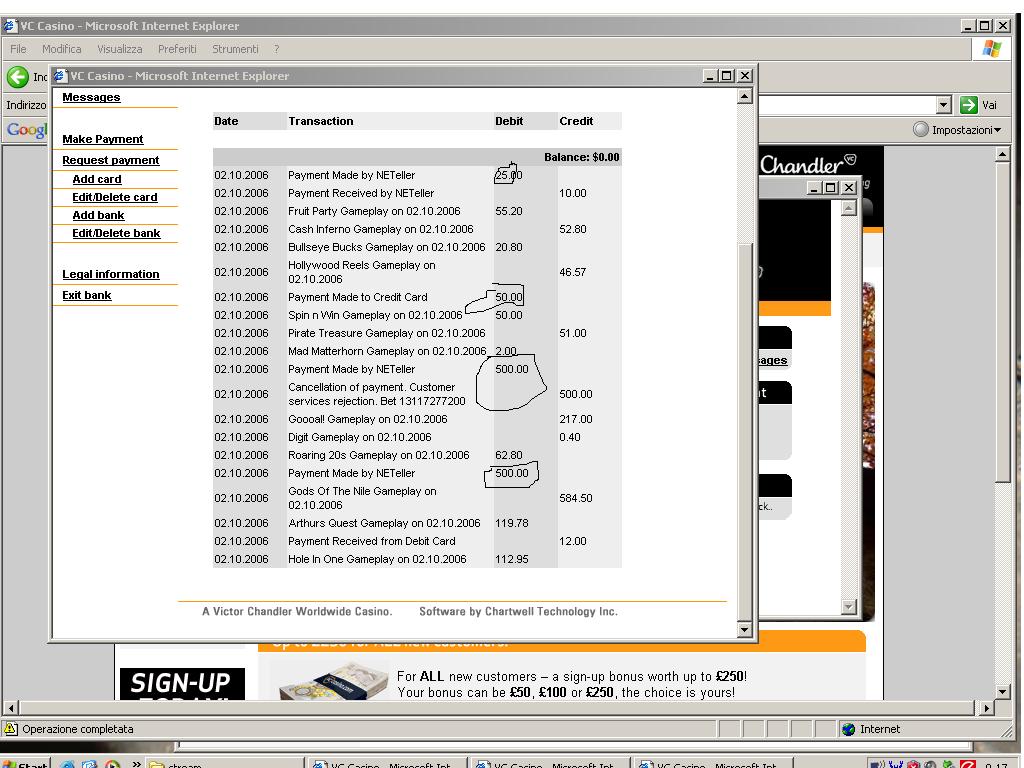The width and height of the screenshot is (1024, 768).
Task: Click Fruit Party Gameplay transaction row
Action: pos(417,211)
